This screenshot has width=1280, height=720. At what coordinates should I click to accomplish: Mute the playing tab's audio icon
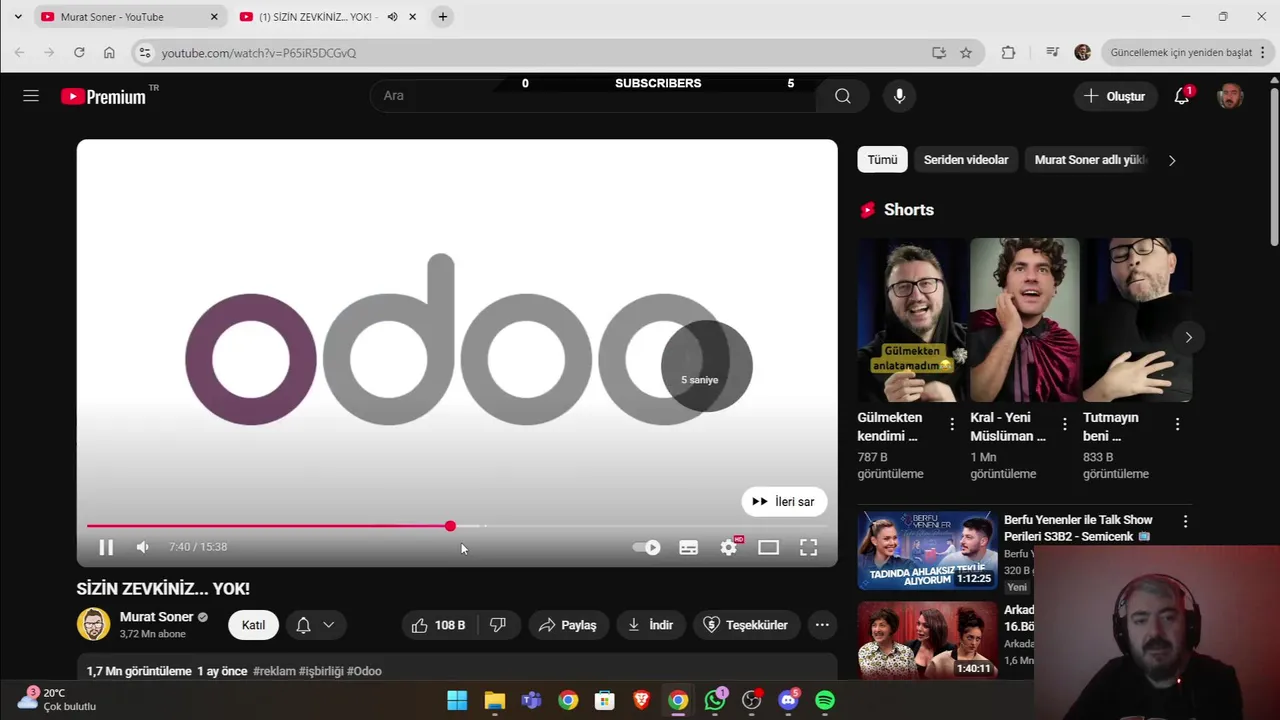point(392,17)
